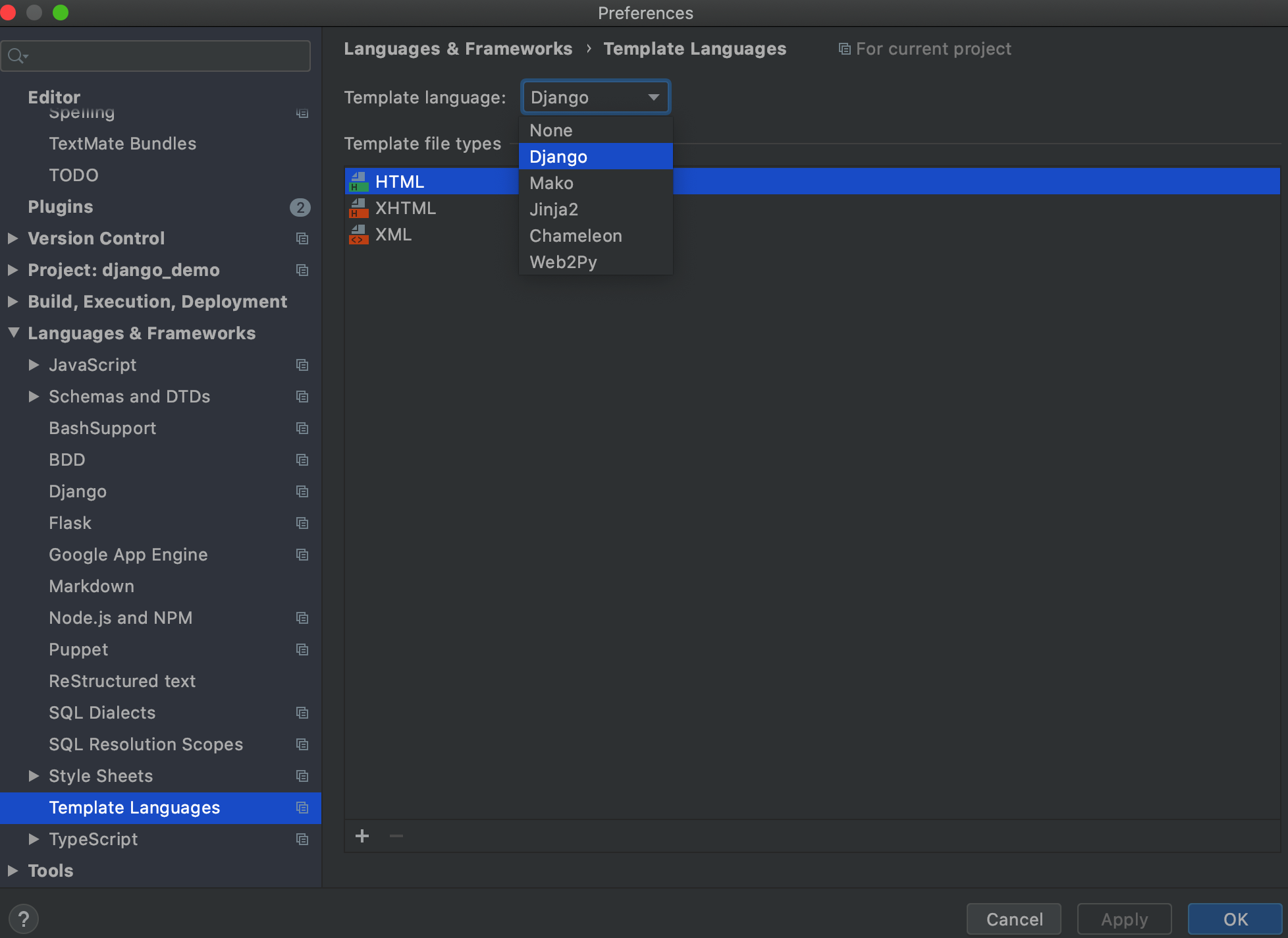The image size is (1288, 938).
Task: Click project-level icon beside Flask
Action: [302, 523]
